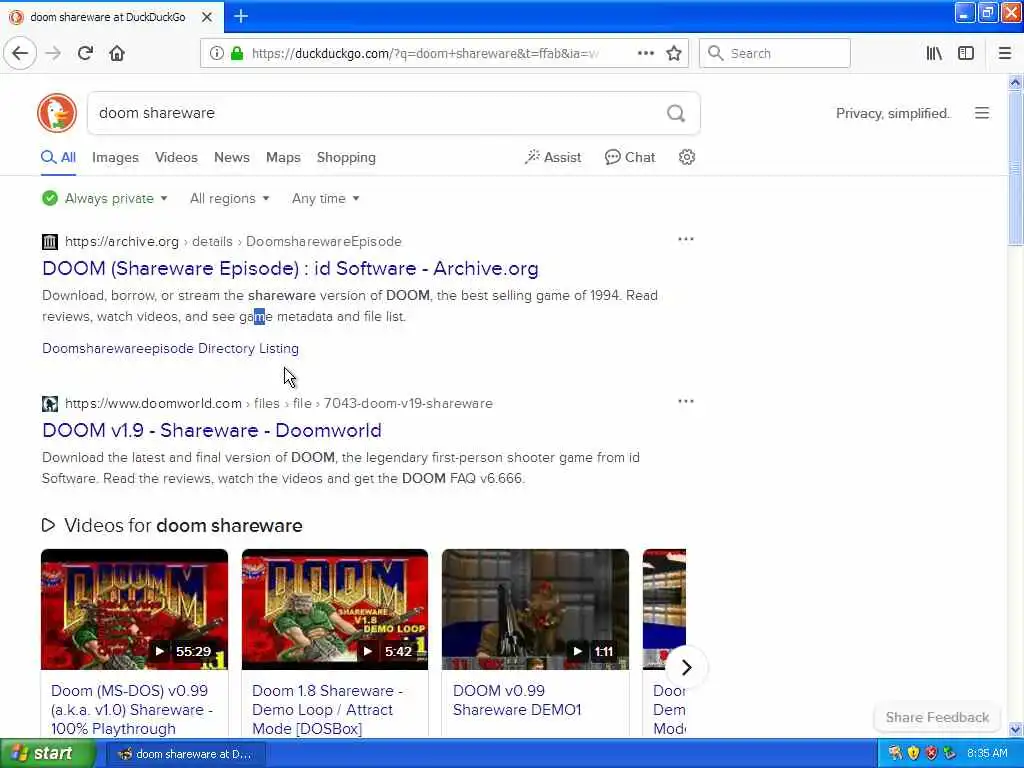The width and height of the screenshot is (1024, 768).
Task: Close the doom shareware tab
Action: tap(206, 17)
